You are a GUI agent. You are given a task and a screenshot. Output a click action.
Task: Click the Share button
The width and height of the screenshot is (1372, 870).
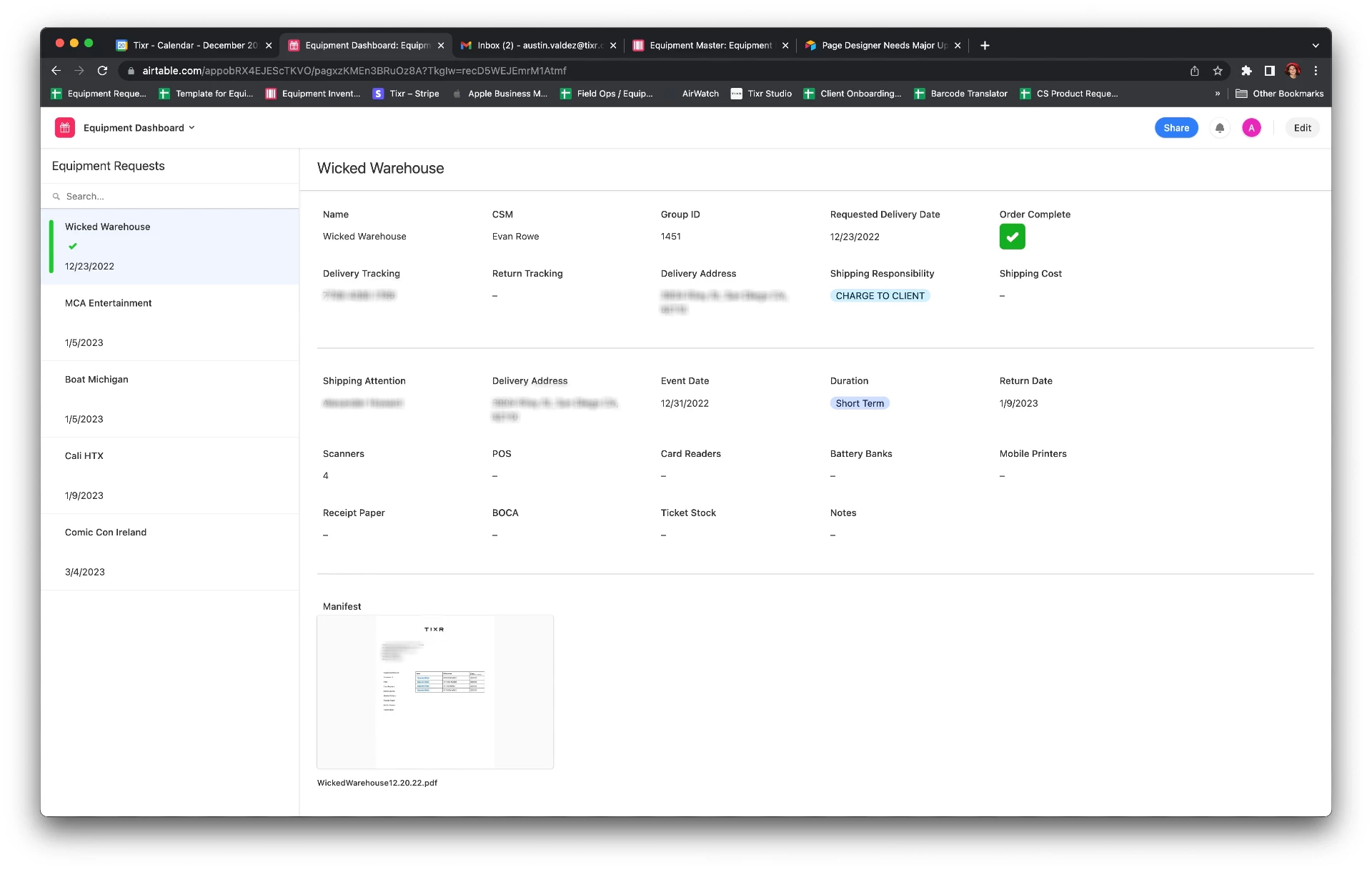click(1176, 128)
